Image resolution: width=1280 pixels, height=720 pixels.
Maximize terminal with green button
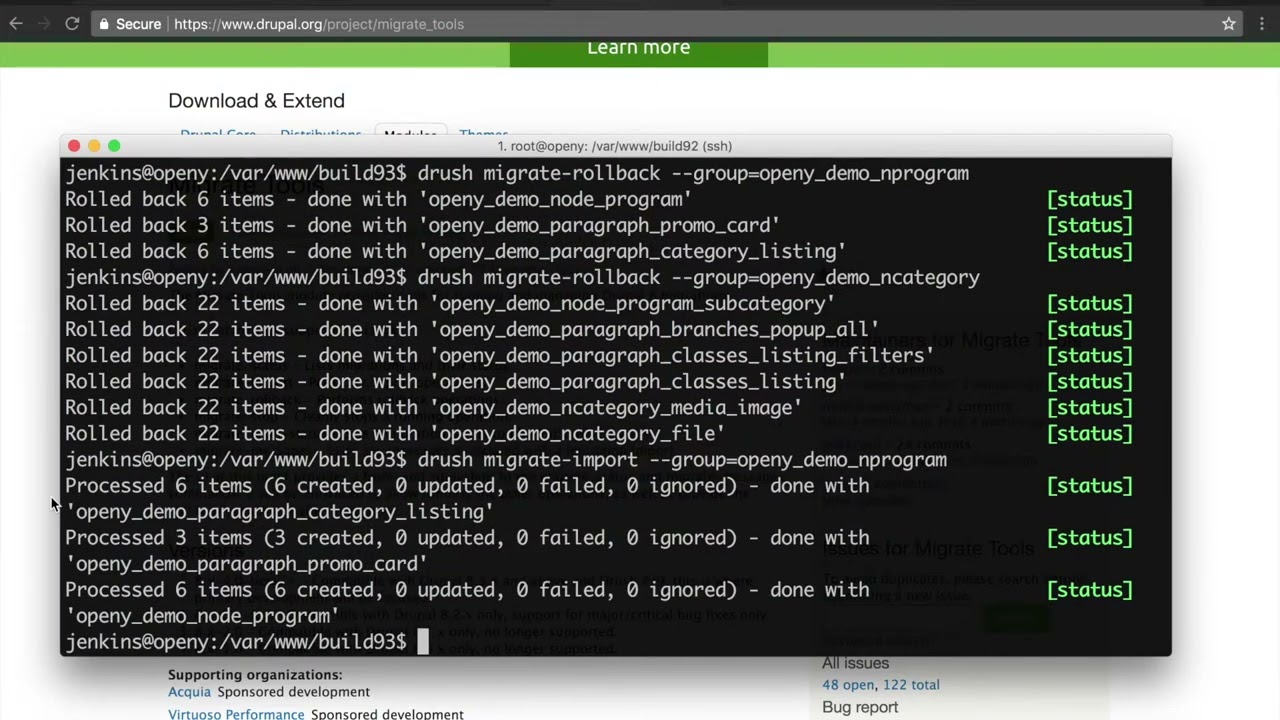click(114, 146)
